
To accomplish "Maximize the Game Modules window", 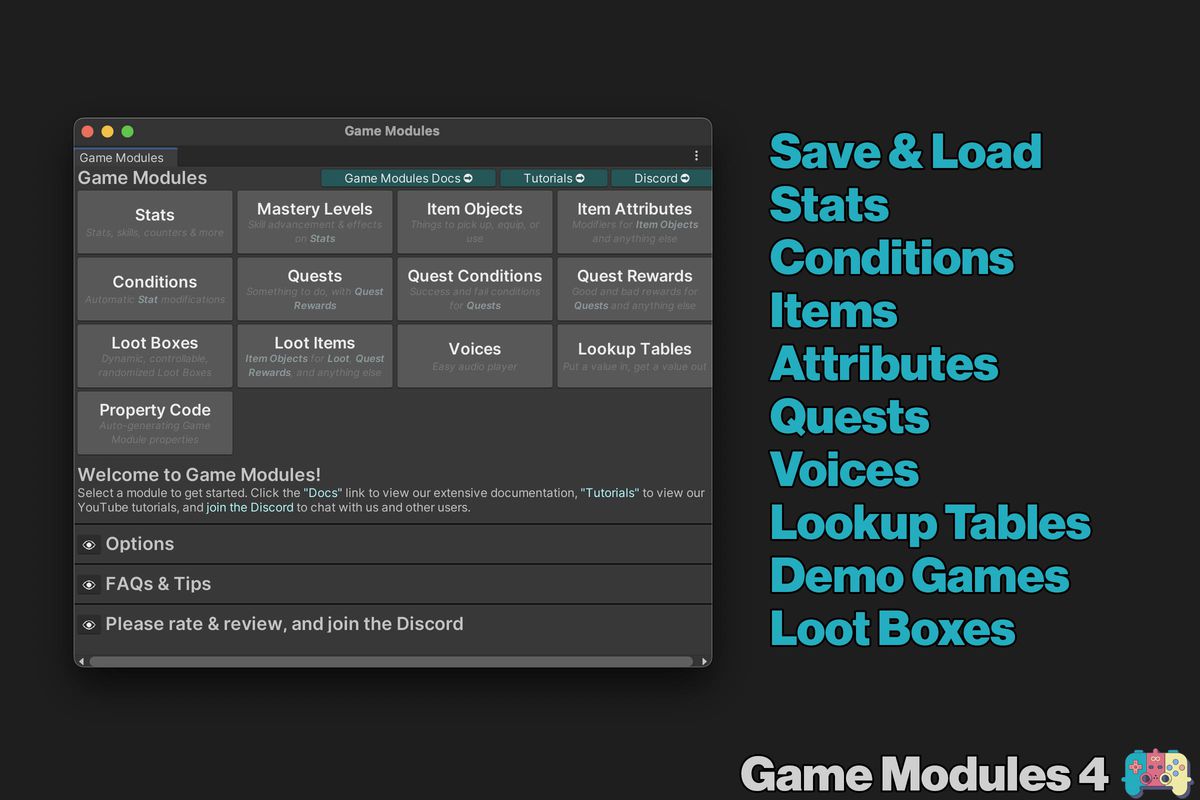I will [127, 131].
